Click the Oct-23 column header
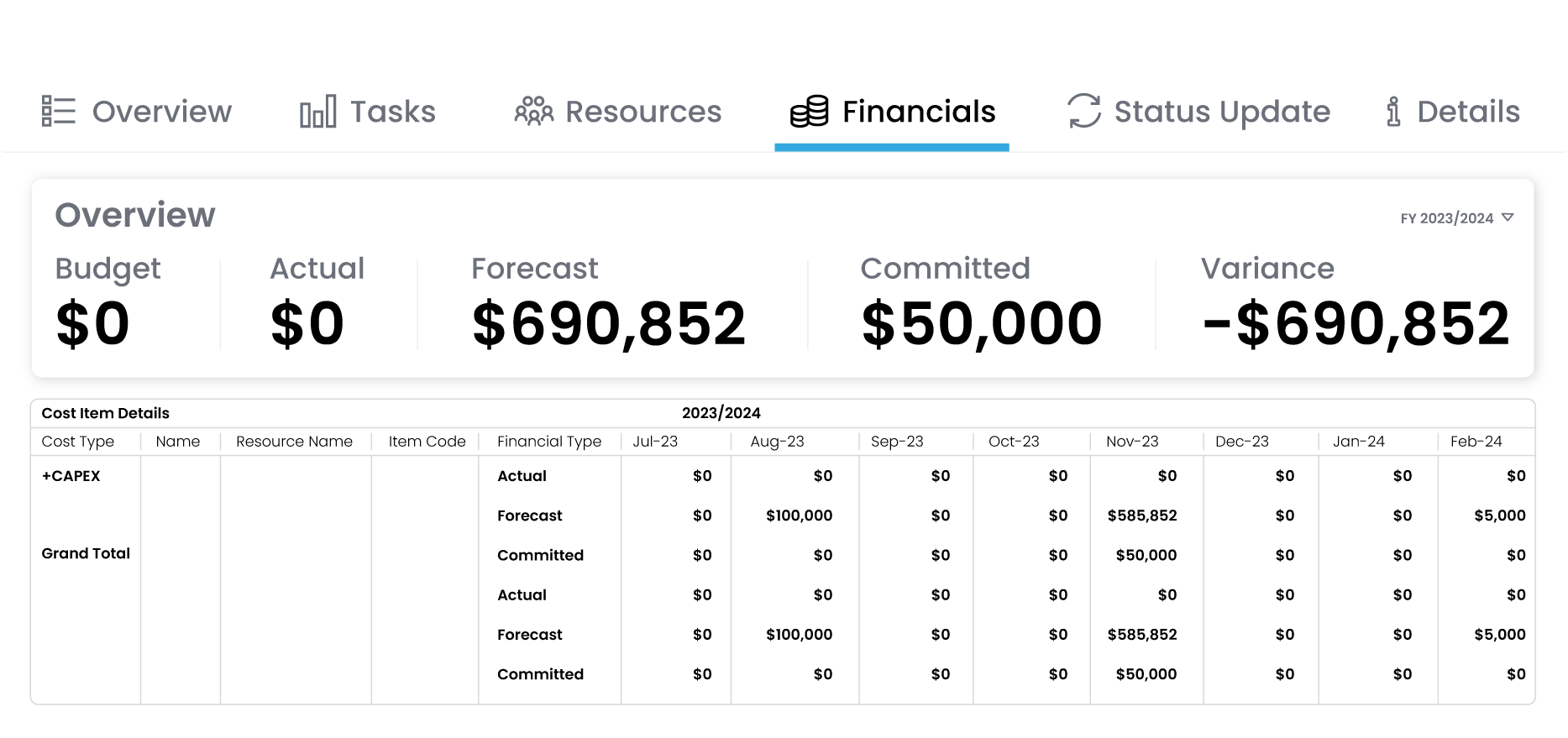This screenshot has height=738, width=1568. point(1014,442)
